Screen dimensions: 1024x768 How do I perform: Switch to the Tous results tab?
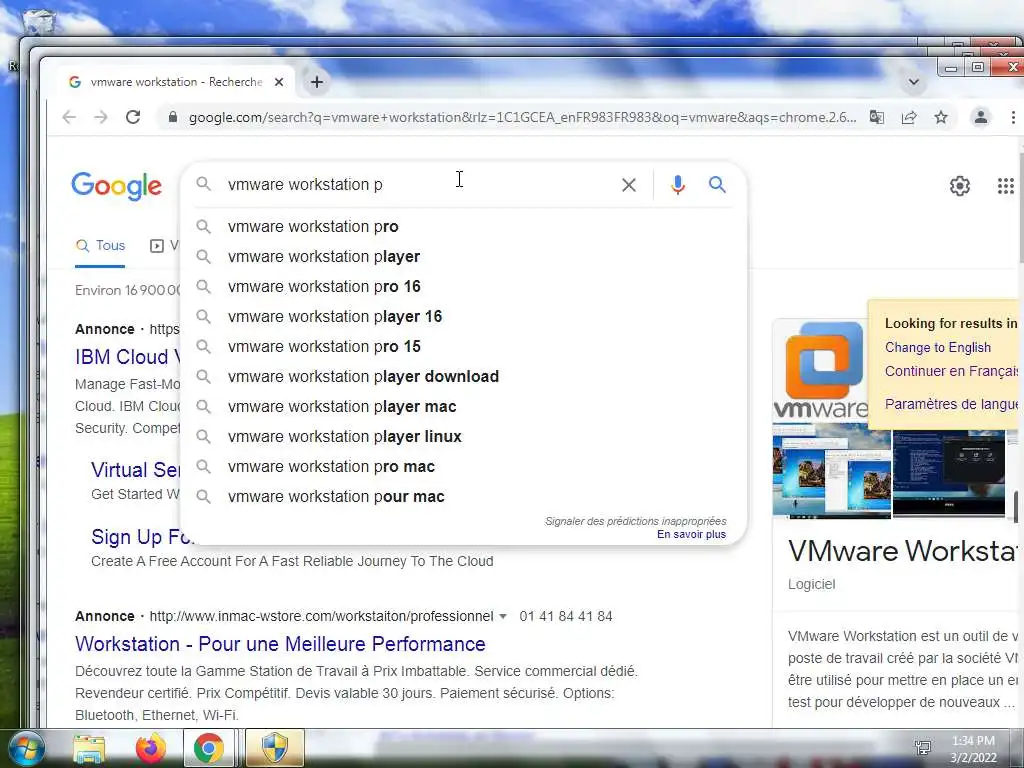click(x=100, y=246)
